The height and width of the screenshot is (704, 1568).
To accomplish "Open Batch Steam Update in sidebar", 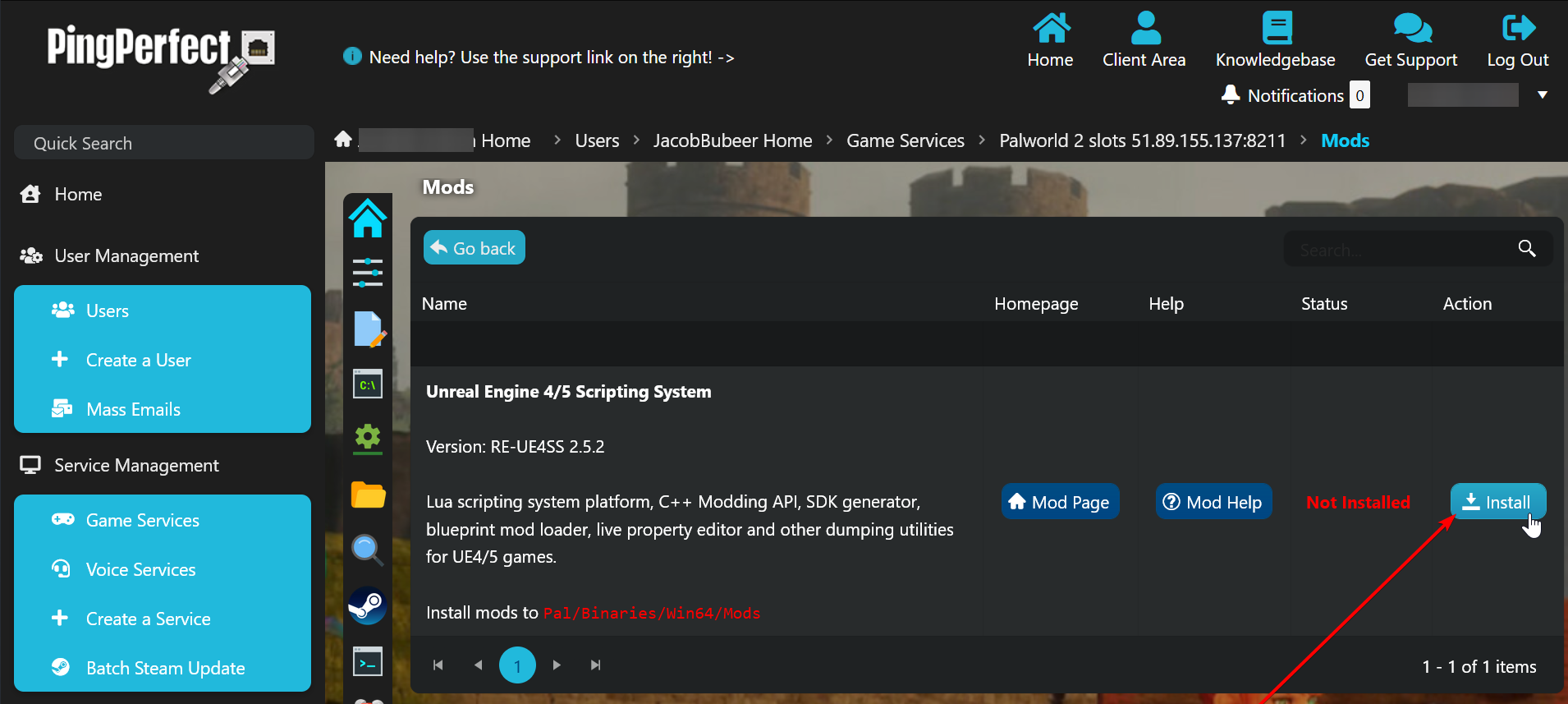I will [x=165, y=668].
